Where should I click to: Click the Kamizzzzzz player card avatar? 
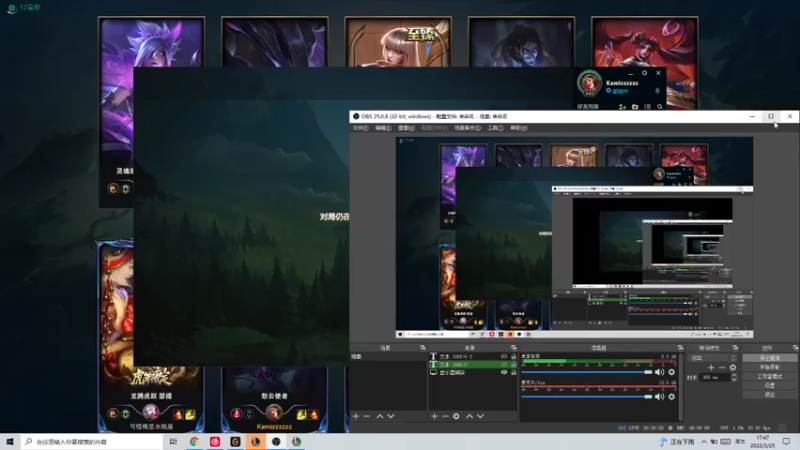tap(274, 411)
